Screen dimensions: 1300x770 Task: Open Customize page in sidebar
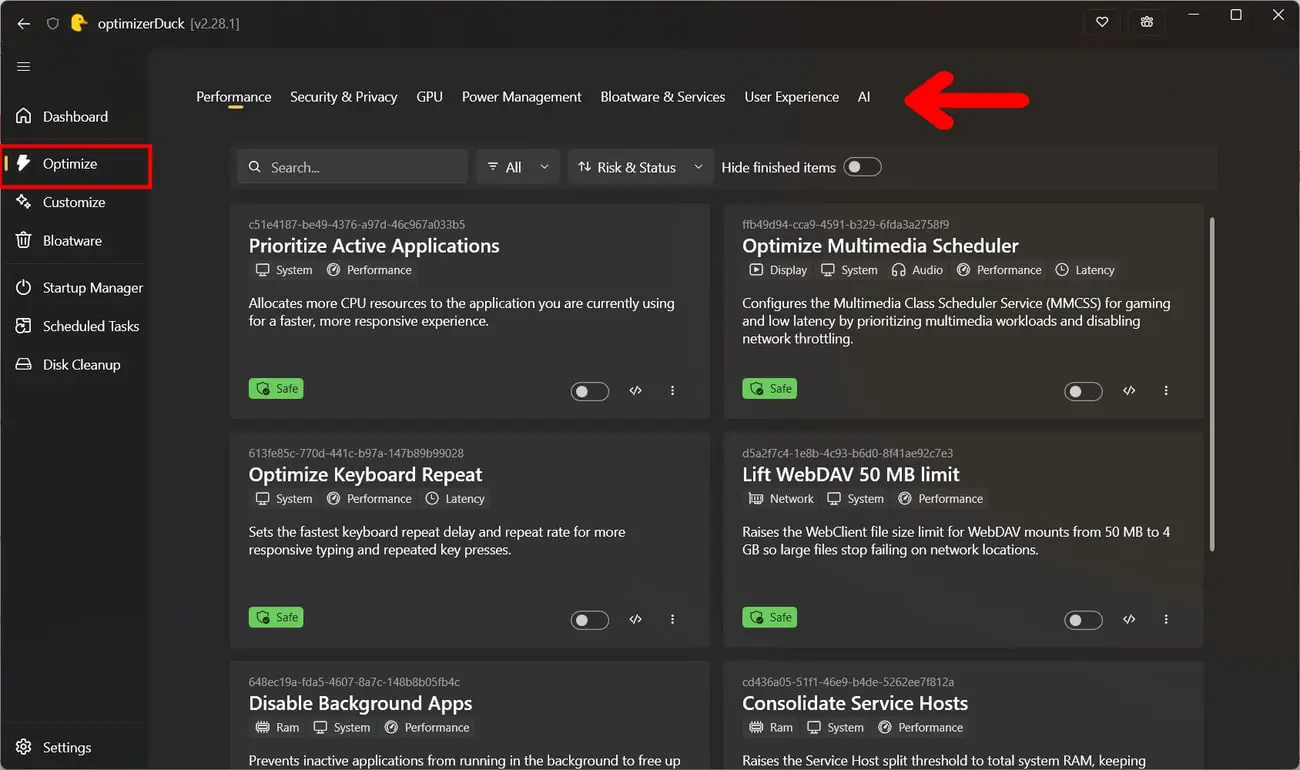74,202
